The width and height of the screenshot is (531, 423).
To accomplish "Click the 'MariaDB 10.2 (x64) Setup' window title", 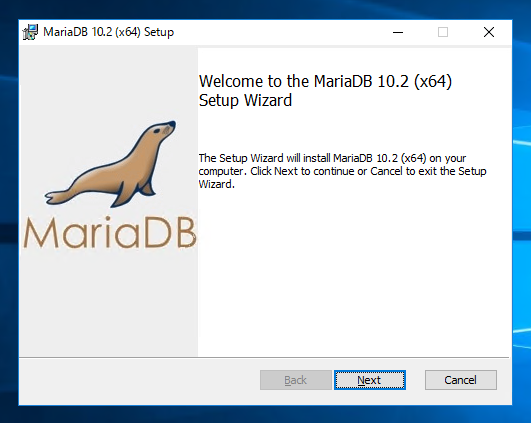I will (108, 32).
